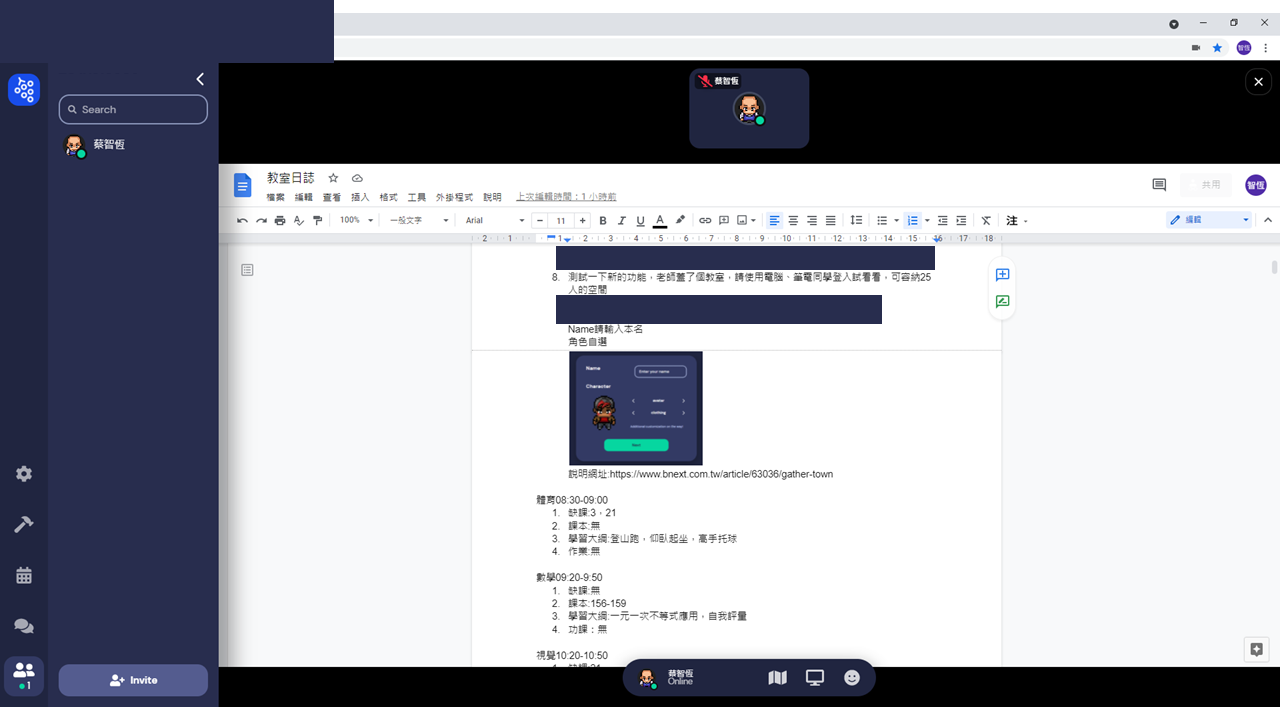
Task: Run the spell check tool
Action: [298, 220]
